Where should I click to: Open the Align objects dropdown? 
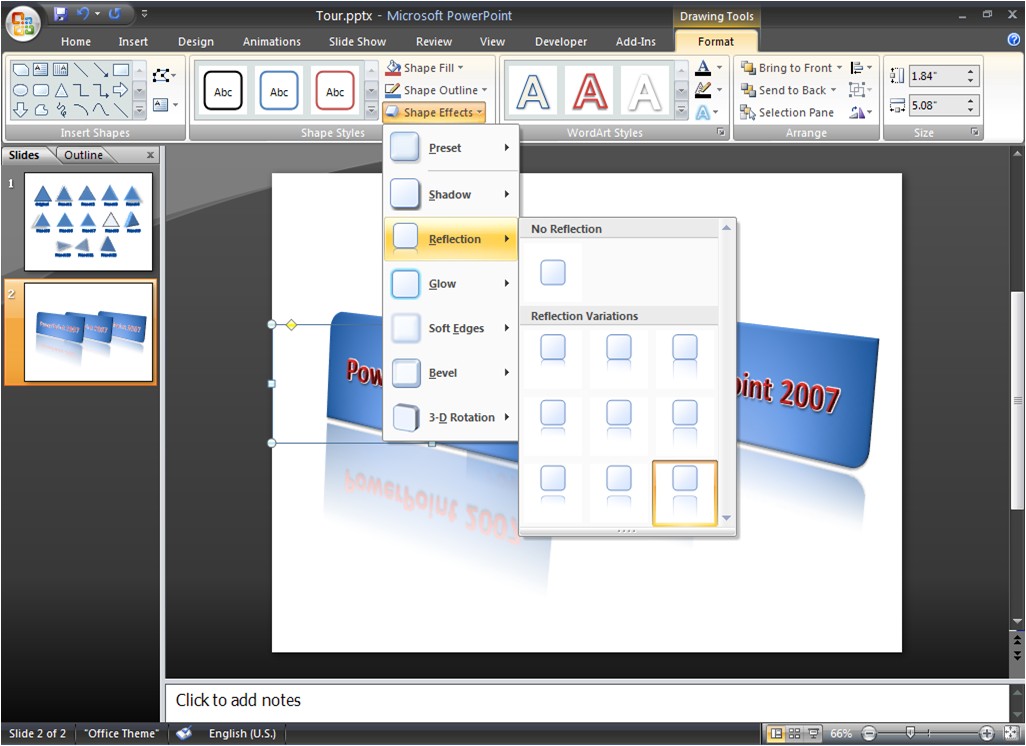point(860,67)
